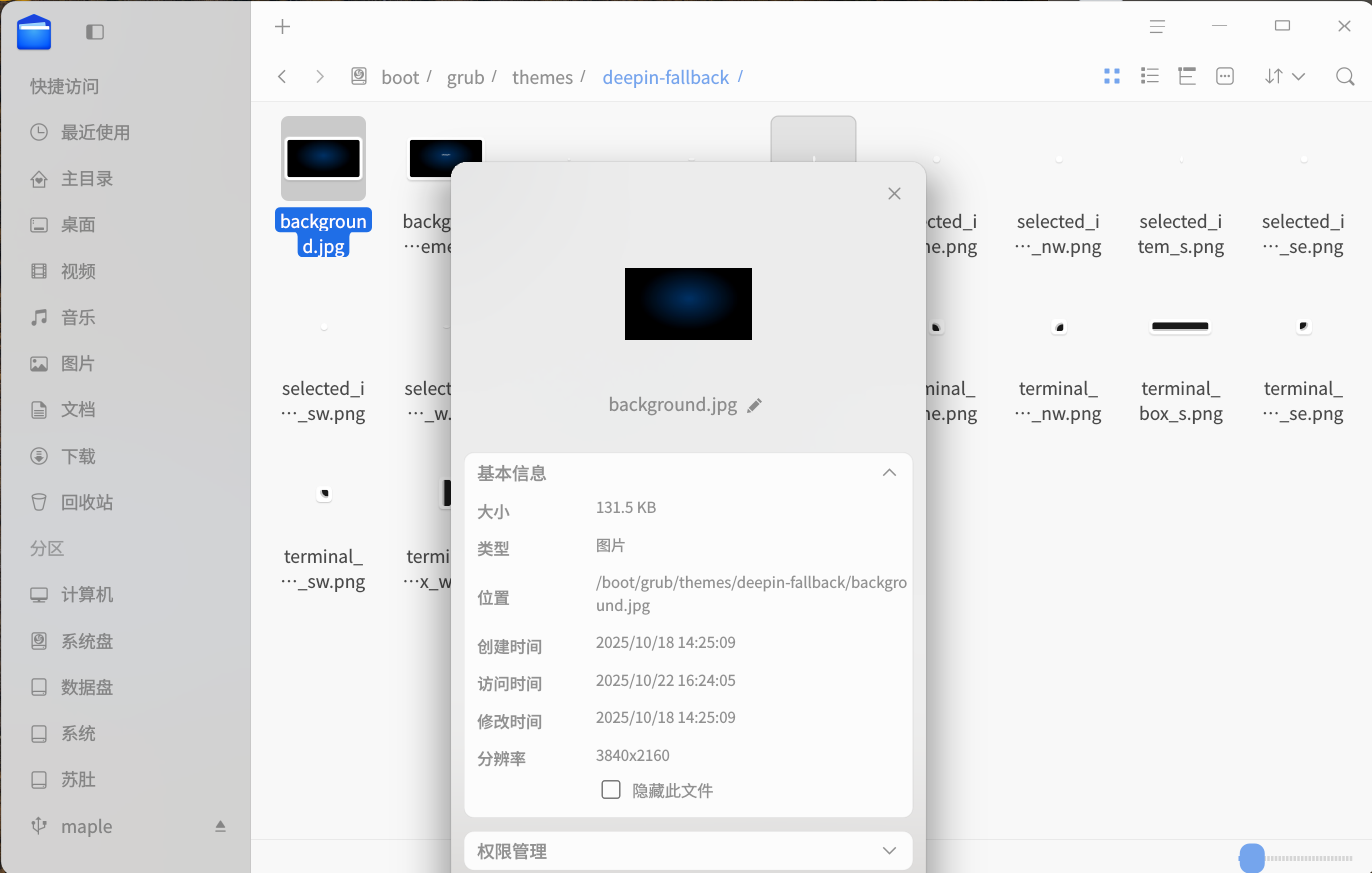Screen dimensions: 1372x873
Task: Select terminal_box_s.png file thumbnail
Action: pyautogui.click(x=1180, y=326)
